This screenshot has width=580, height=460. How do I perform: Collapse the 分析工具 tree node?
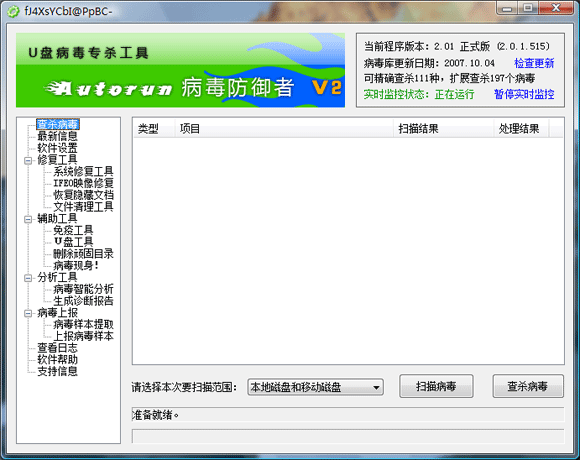(x=28, y=278)
